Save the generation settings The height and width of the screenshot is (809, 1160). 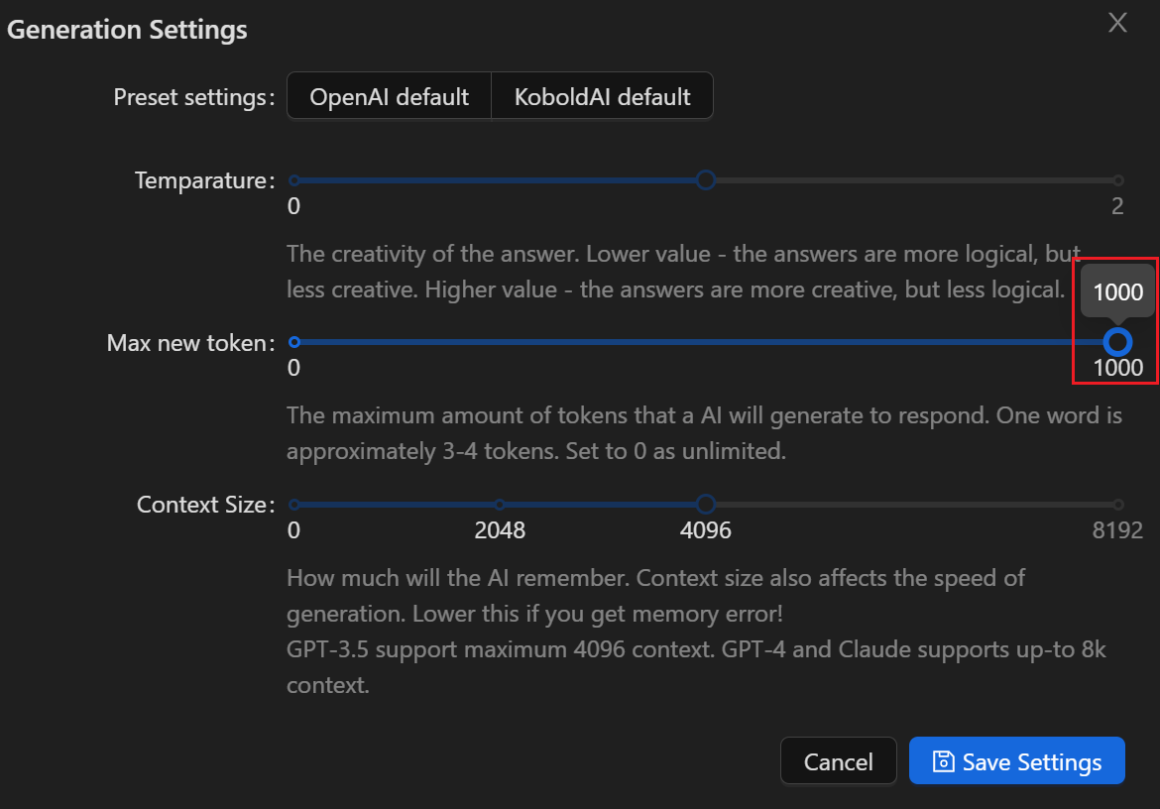pyautogui.click(x=1017, y=762)
